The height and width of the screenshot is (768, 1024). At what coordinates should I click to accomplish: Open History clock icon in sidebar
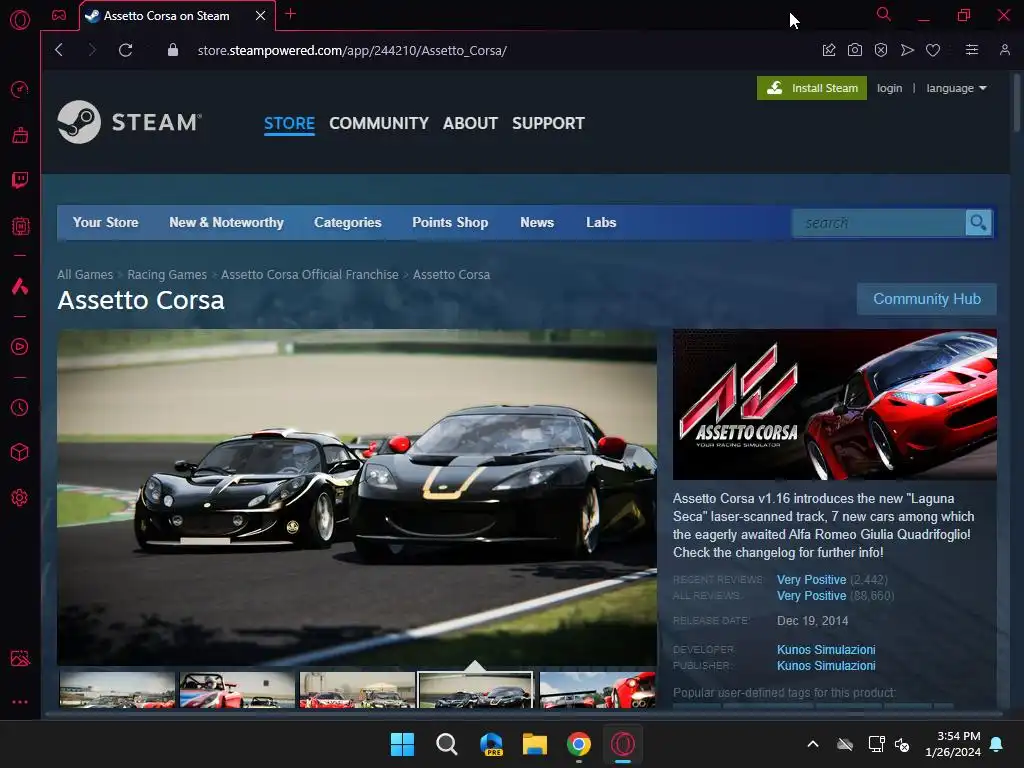pos(20,408)
